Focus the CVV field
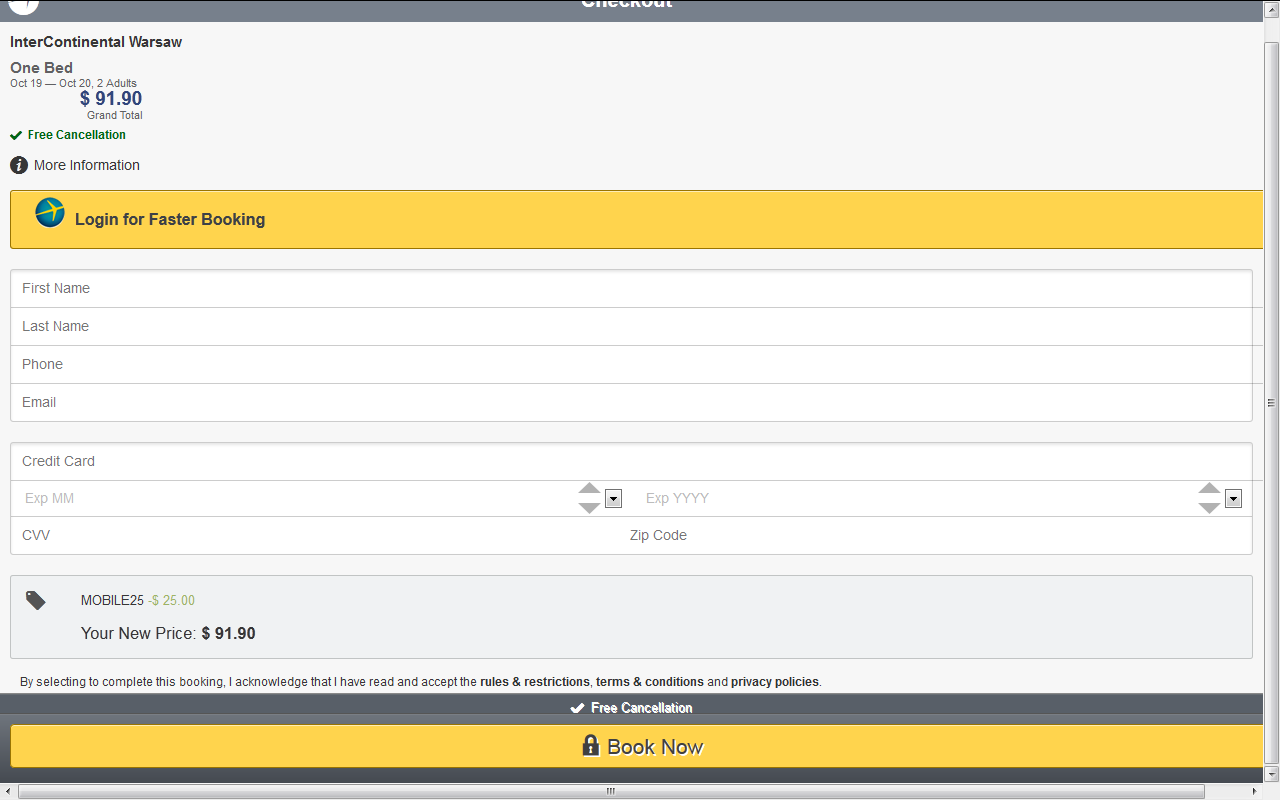 coord(315,535)
